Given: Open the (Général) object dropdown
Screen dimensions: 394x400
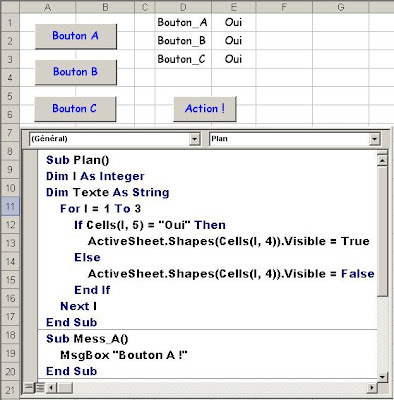Looking at the screenshot, I should [x=194, y=139].
